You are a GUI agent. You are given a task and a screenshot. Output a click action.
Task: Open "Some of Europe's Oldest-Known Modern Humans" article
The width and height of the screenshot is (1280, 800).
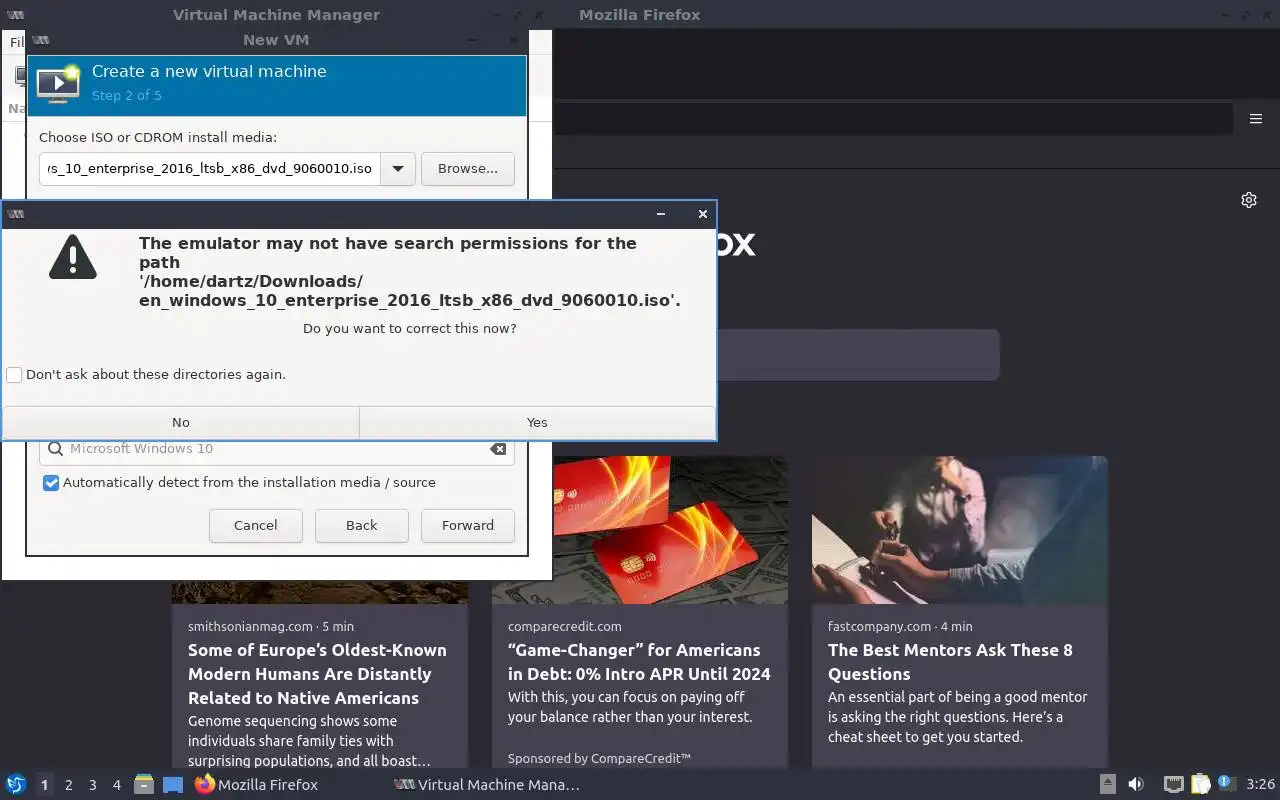pos(317,674)
